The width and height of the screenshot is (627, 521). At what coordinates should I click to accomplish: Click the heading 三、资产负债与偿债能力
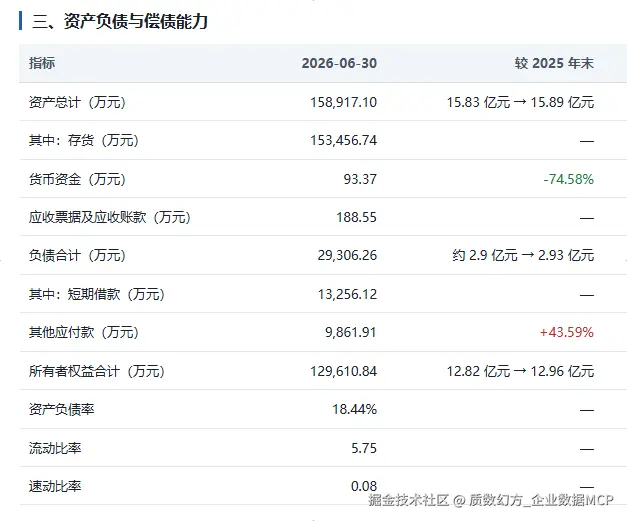click(x=120, y=21)
